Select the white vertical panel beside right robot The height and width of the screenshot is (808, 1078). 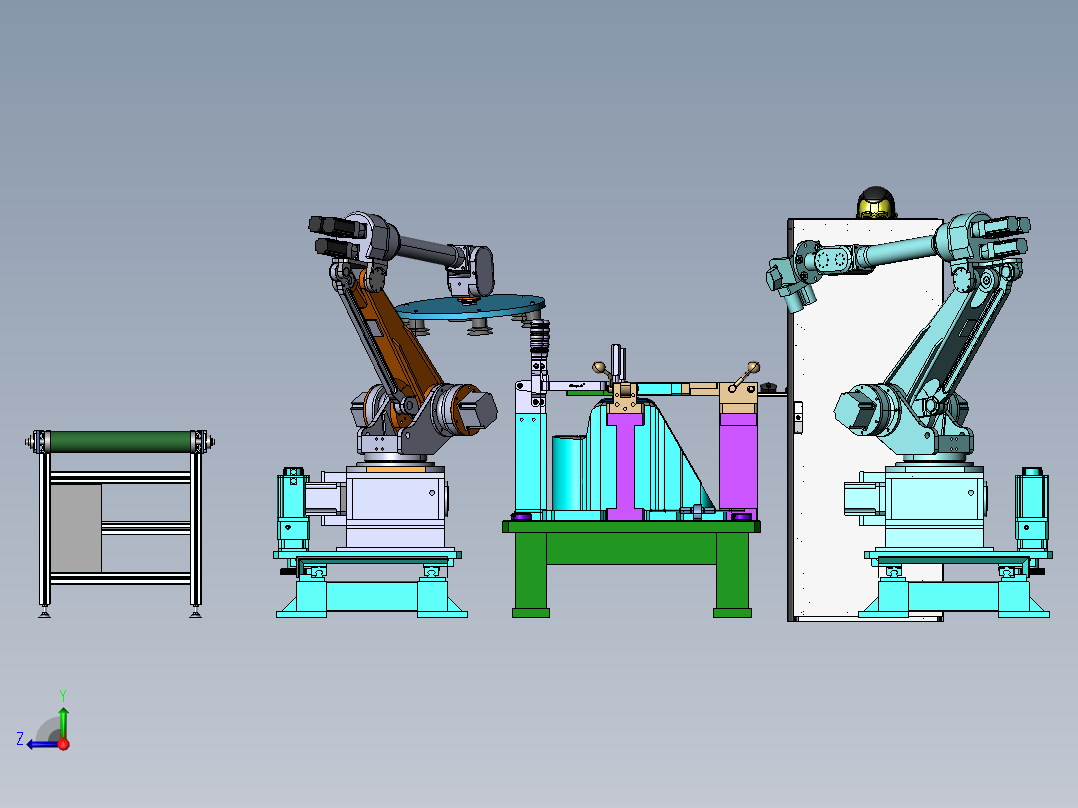[866, 419]
